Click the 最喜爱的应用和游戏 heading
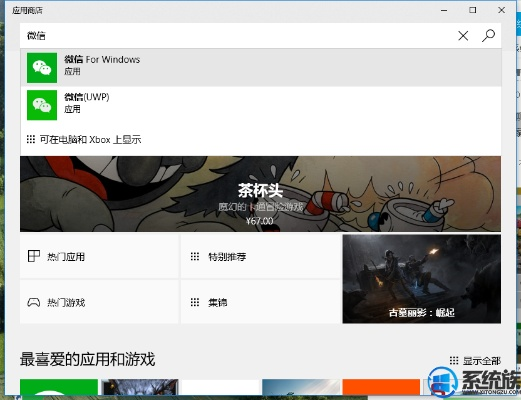The image size is (521, 400). [87, 359]
